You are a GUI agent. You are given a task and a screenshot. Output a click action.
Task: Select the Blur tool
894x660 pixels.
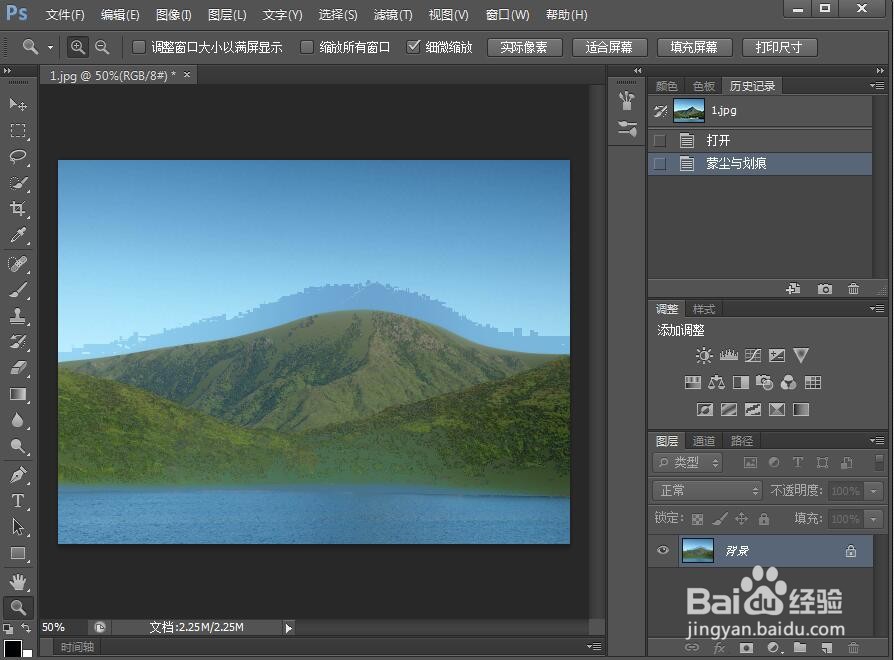(x=18, y=421)
